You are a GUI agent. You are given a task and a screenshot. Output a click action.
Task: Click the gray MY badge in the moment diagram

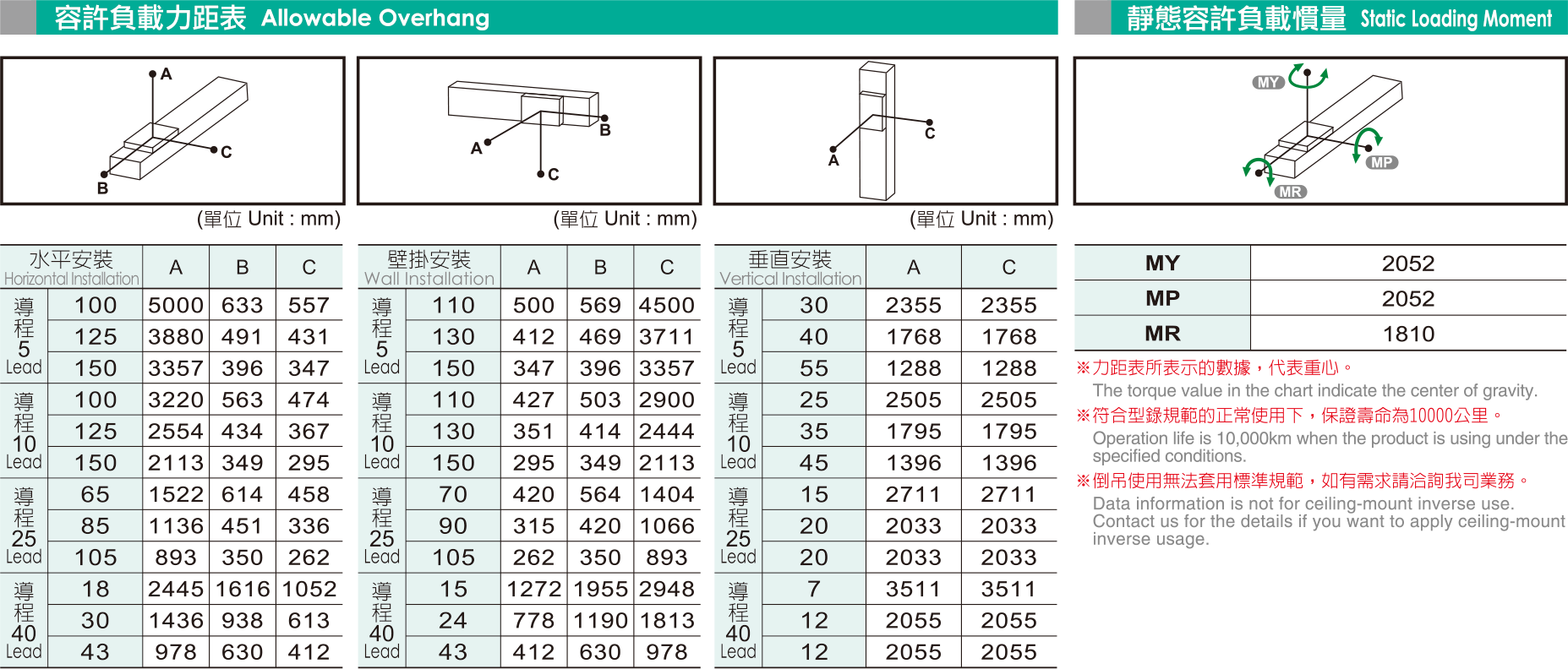click(1267, 83)
